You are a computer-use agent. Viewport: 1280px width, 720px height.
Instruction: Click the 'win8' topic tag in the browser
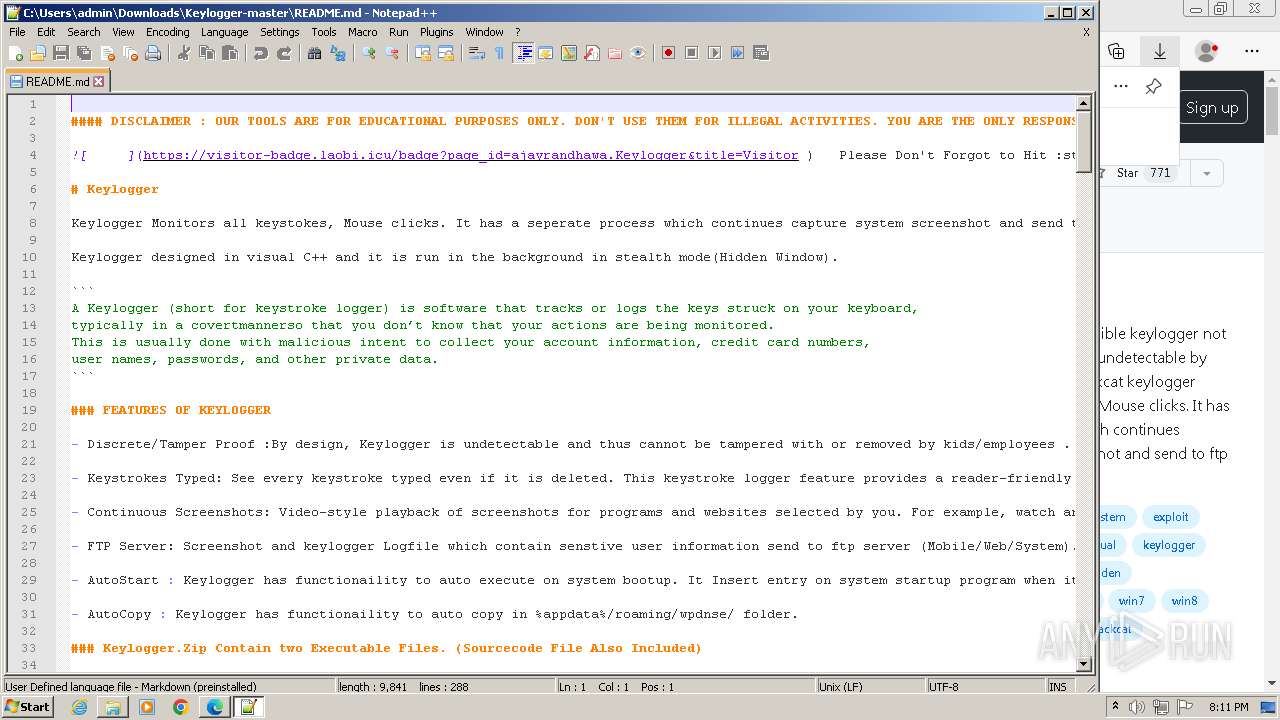(1184, 601)
